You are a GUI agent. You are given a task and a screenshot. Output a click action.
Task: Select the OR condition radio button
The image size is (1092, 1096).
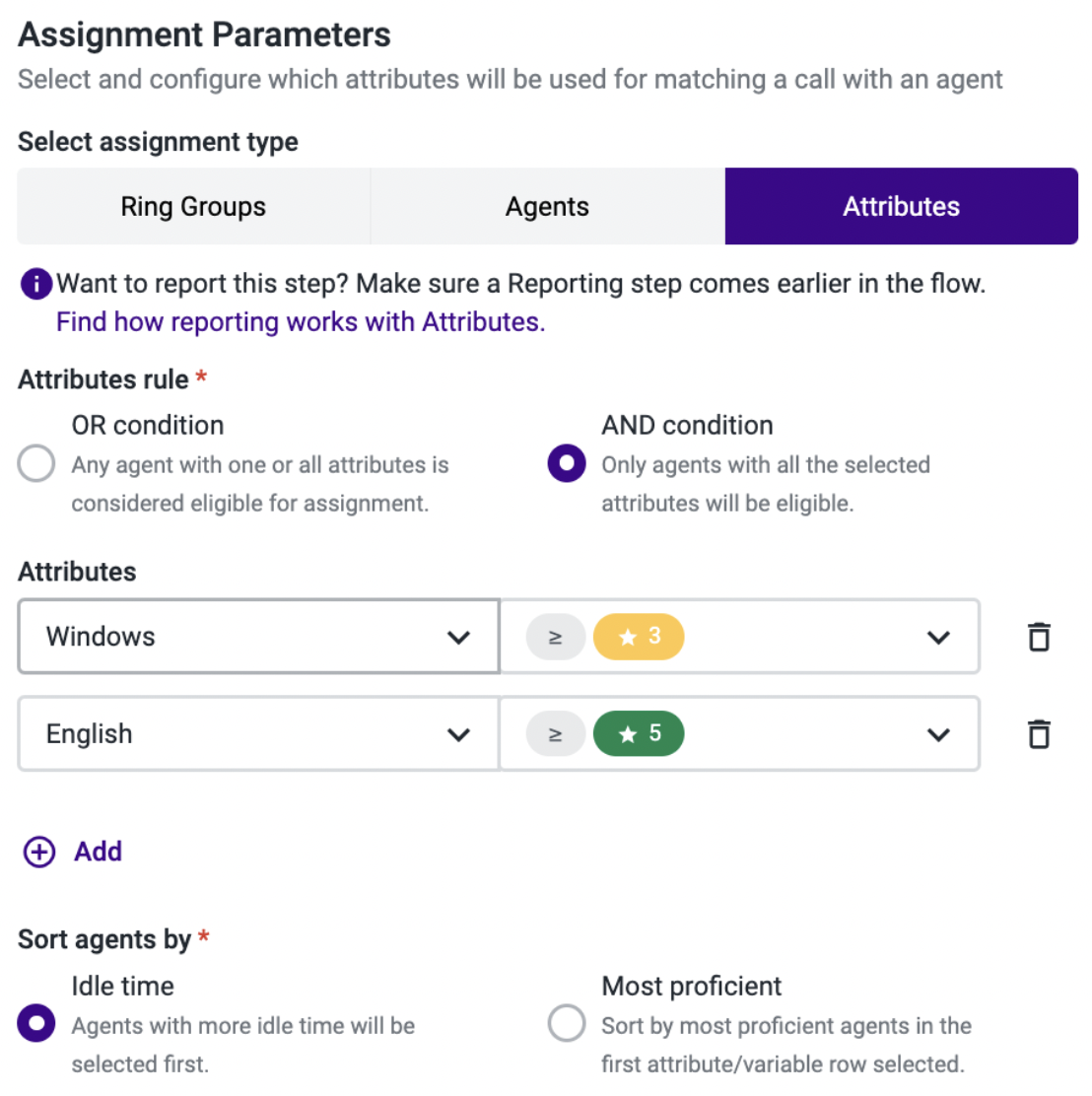pyautogui.click(x=36, y=463)
